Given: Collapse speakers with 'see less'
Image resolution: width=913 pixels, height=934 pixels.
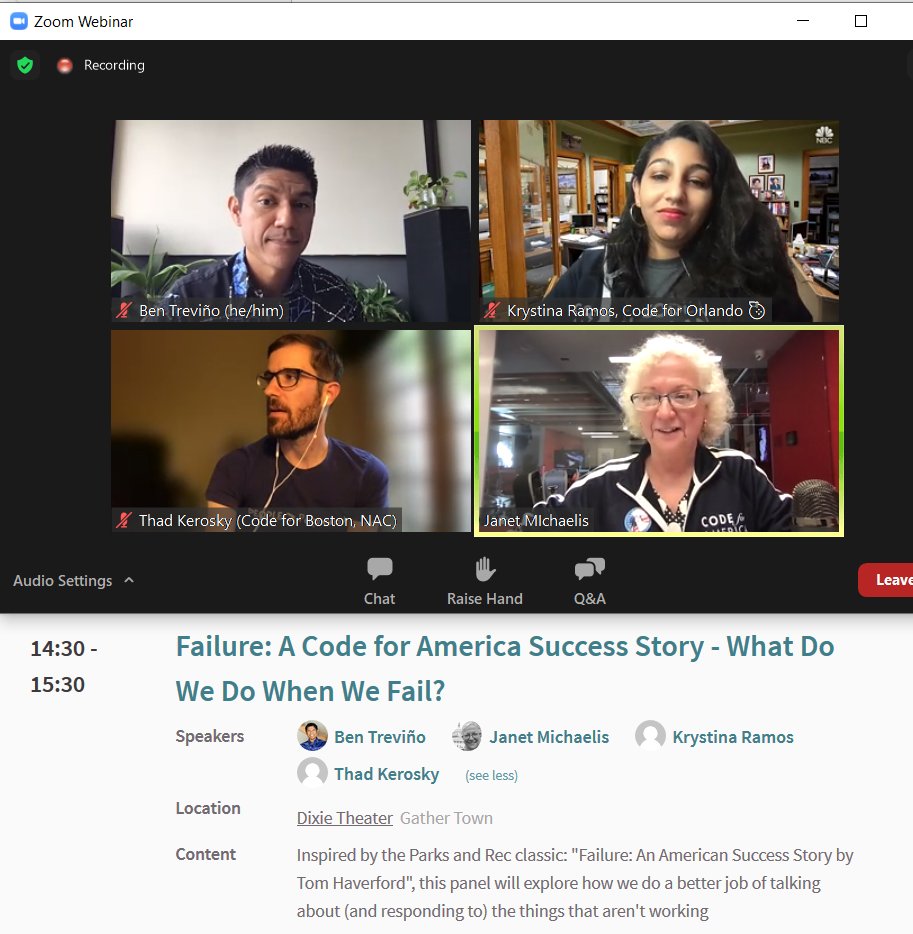Looking at the screenshot, I should click(x=491, y=776).
